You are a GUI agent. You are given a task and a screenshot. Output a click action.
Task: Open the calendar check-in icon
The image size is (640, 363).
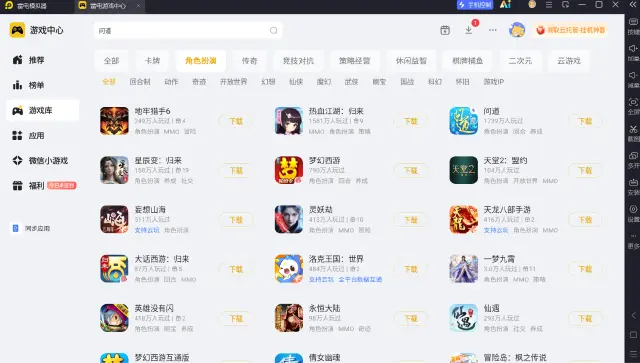point(445,30)
